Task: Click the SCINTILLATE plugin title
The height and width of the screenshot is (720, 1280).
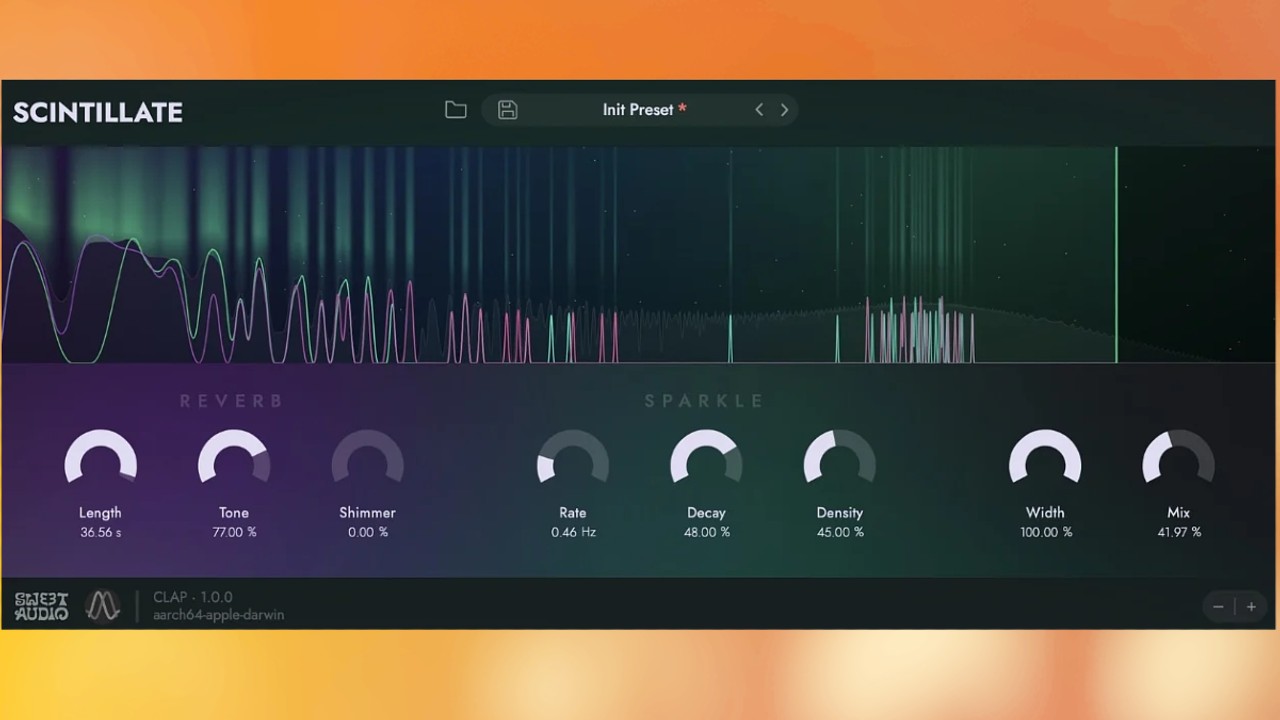Action: pos(98,112)
